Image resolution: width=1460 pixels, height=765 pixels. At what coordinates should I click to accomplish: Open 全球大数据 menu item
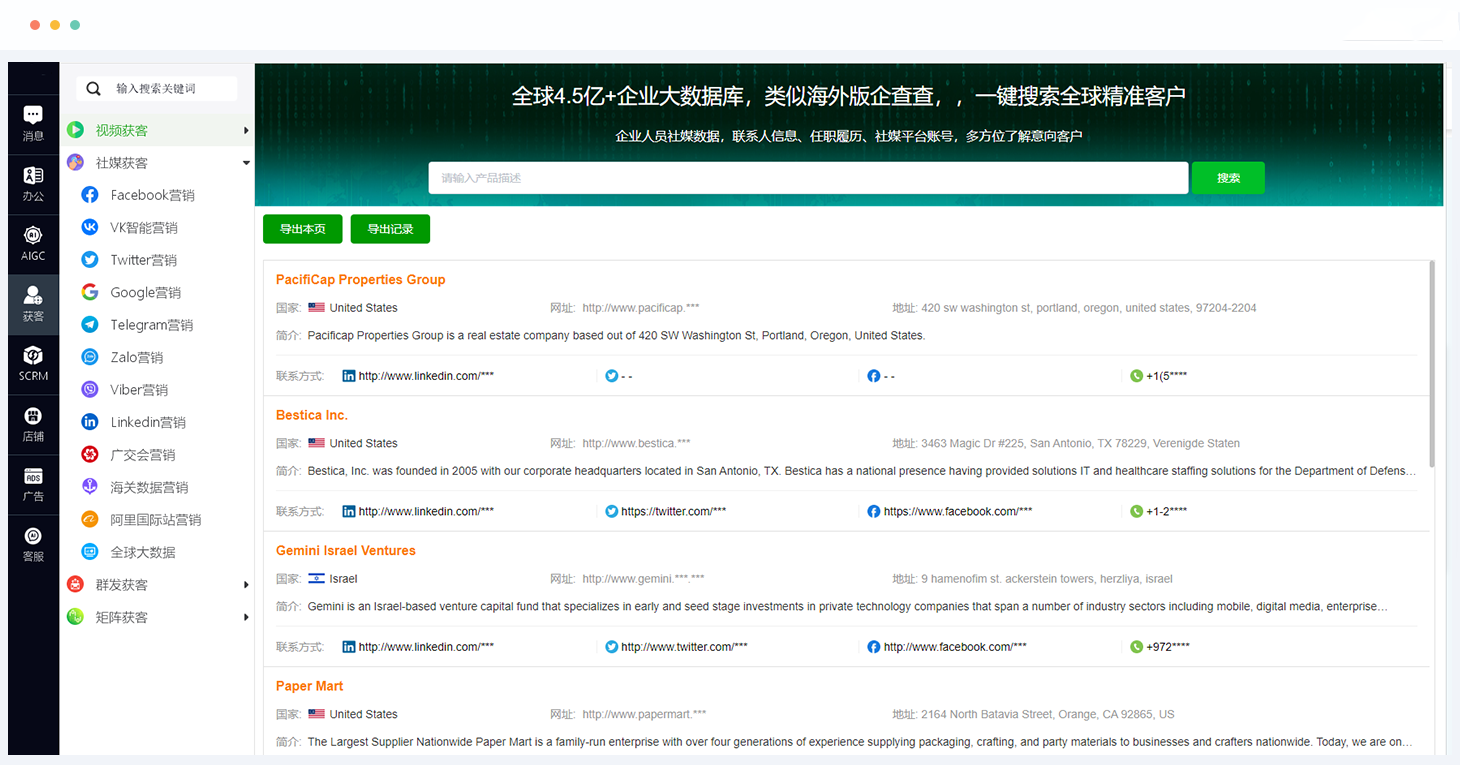coord(142,552)
